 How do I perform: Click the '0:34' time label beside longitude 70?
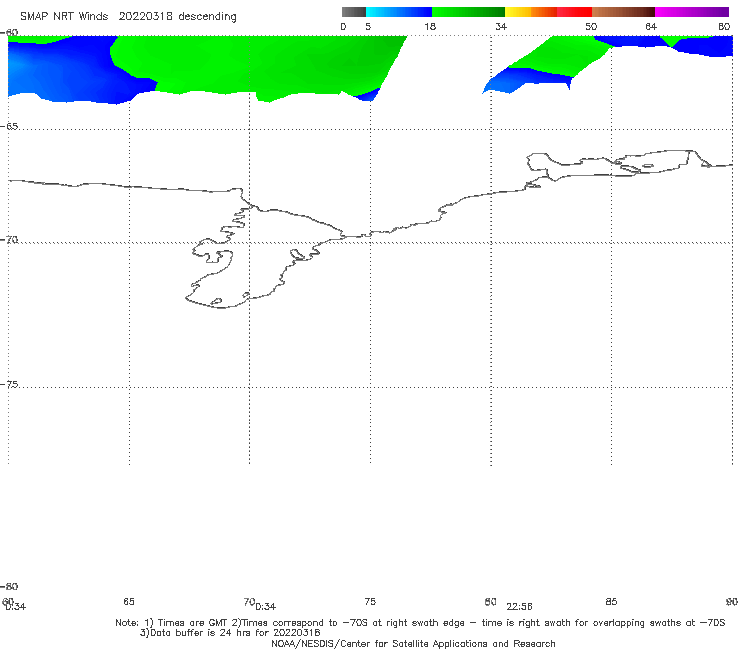click(x=266, y=607)
